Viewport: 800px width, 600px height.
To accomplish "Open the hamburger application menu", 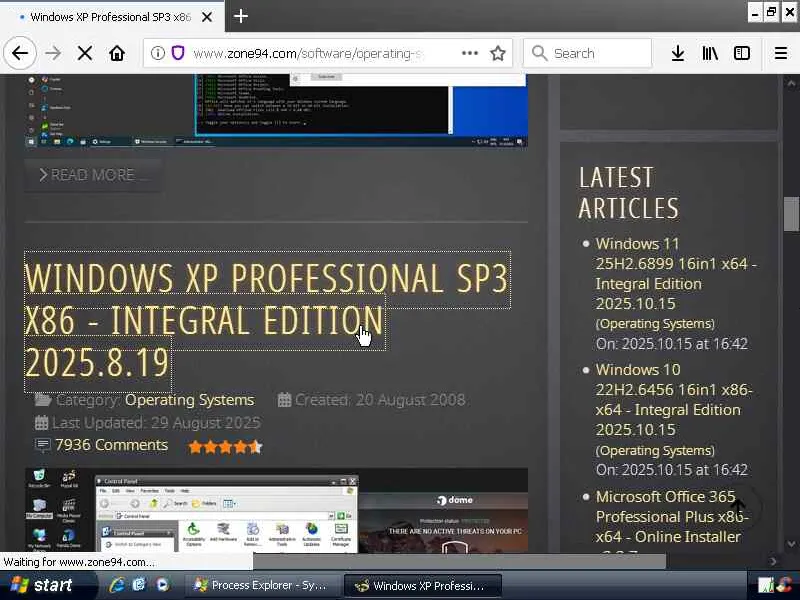I will pos(781,53).
